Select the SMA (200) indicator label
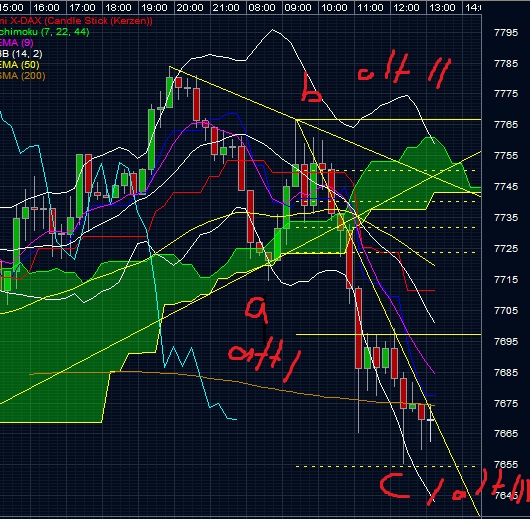 click(x=22, y=76)
